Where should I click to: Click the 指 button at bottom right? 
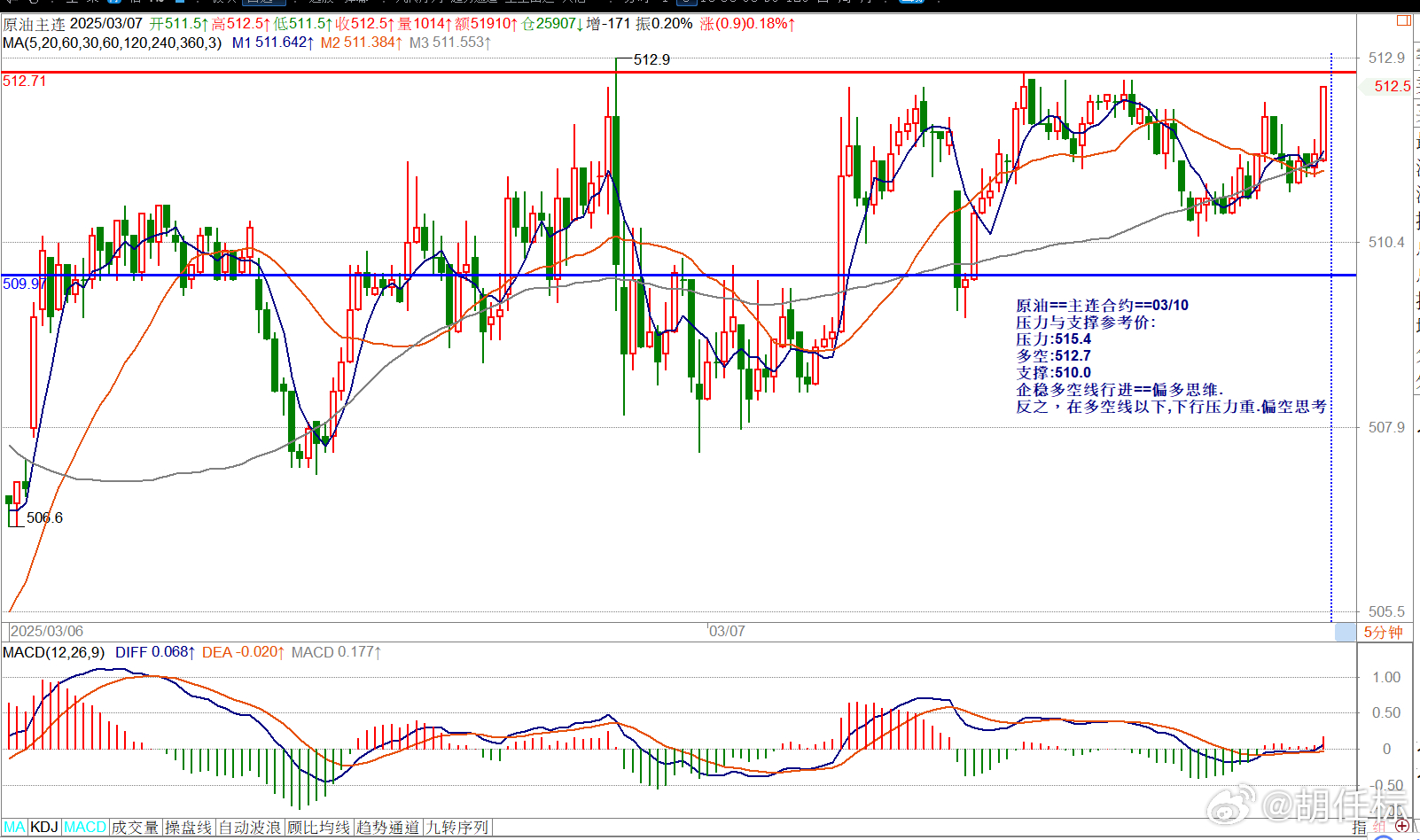[1360, 827]
